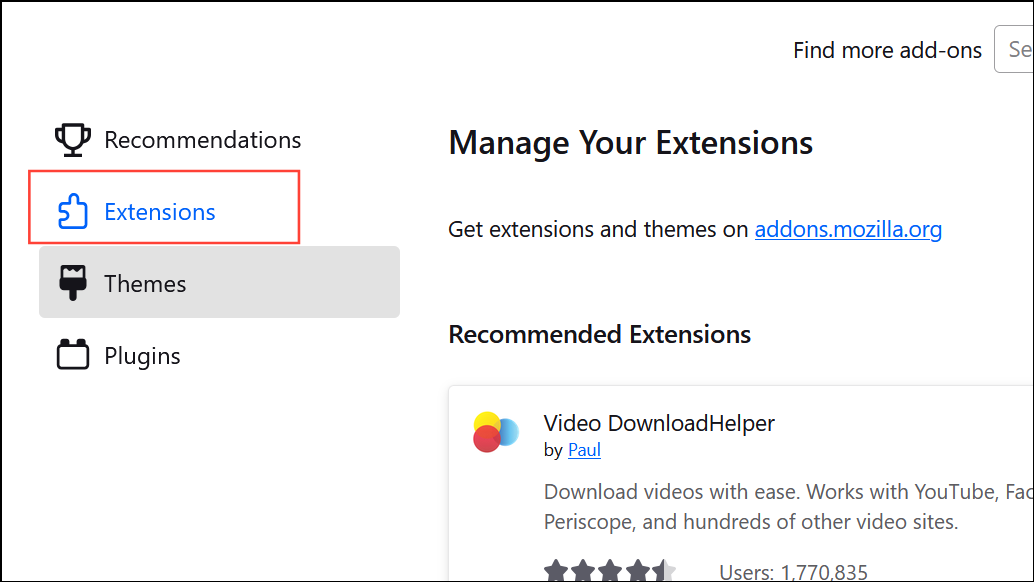Screen dimensions: 1034x582
Task: Open the Recommendations category label
Action: (x=202, y=140)
